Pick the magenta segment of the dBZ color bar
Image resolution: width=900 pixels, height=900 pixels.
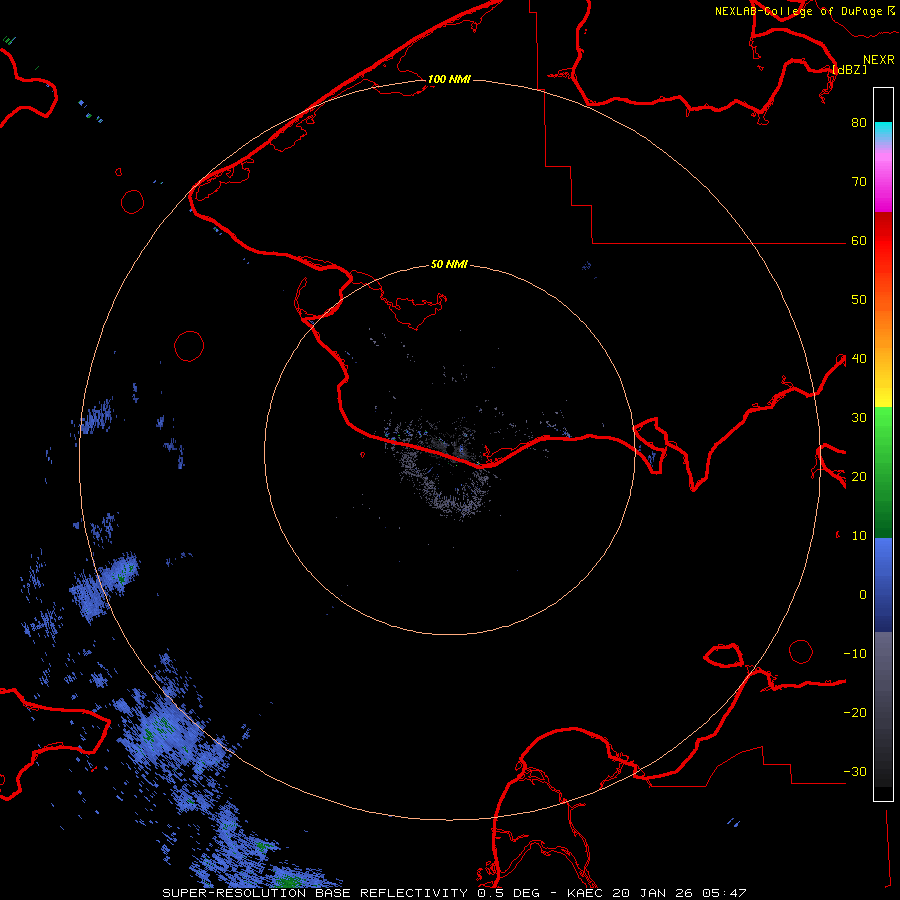(883, 183)
